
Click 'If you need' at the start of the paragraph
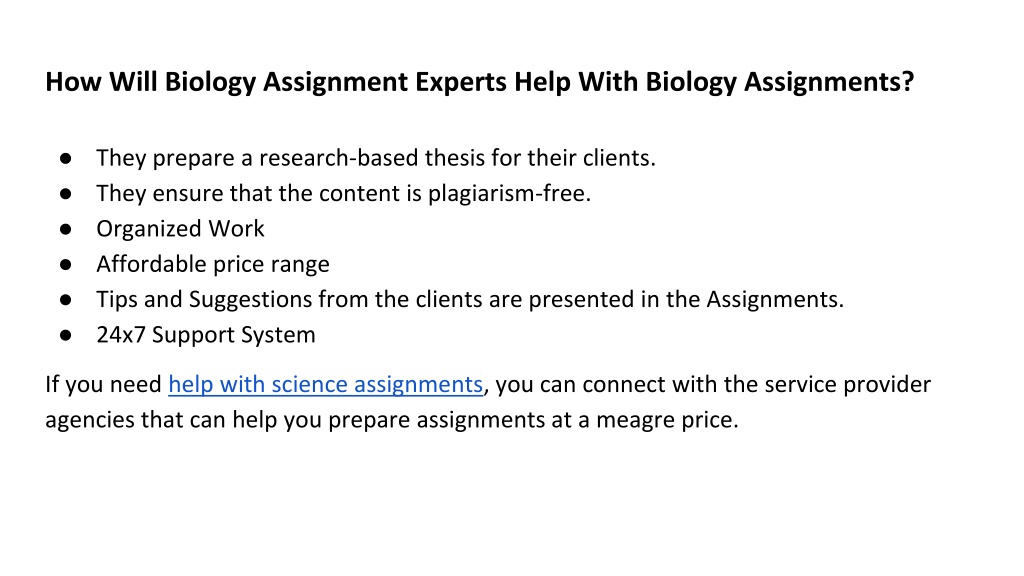point(103,384)
